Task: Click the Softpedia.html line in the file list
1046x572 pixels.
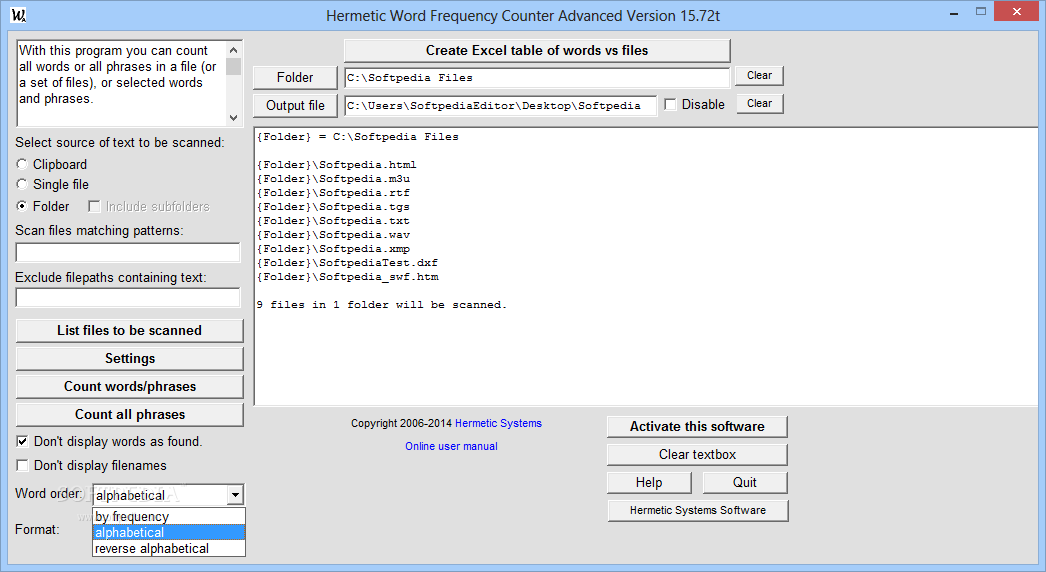Action: pos(337,165)
